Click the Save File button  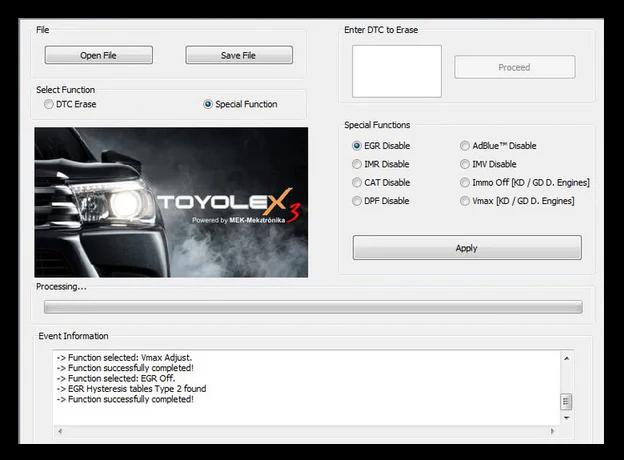[239, 55]
